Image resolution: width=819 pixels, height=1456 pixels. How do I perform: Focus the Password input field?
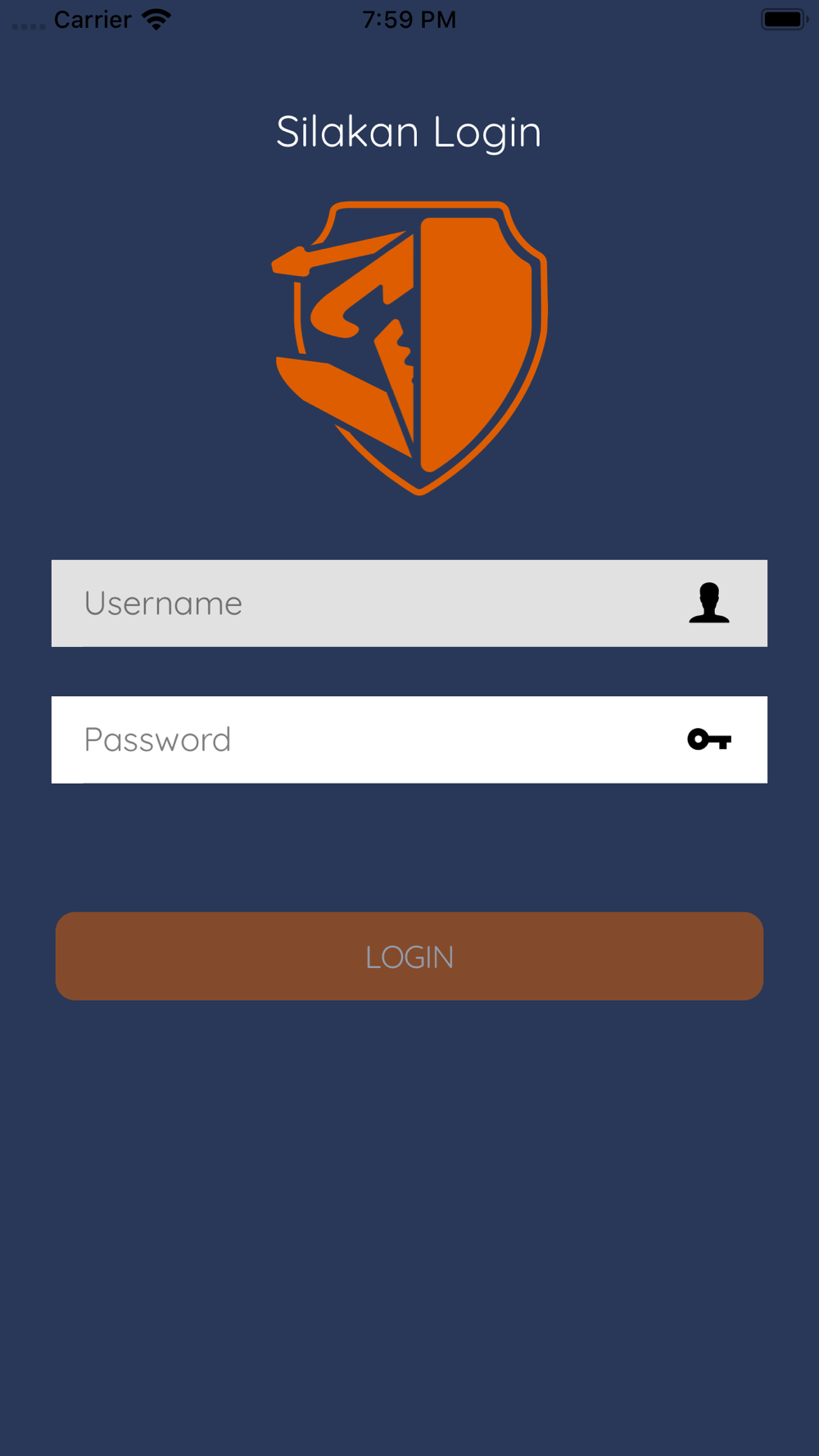(409, 739)
